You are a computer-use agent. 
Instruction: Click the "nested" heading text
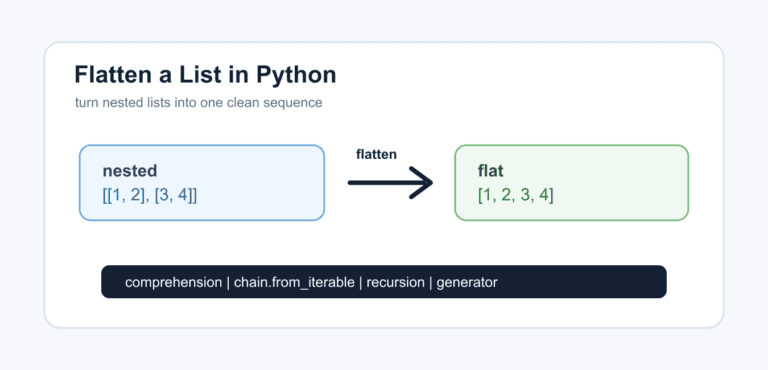click(130, 171)
